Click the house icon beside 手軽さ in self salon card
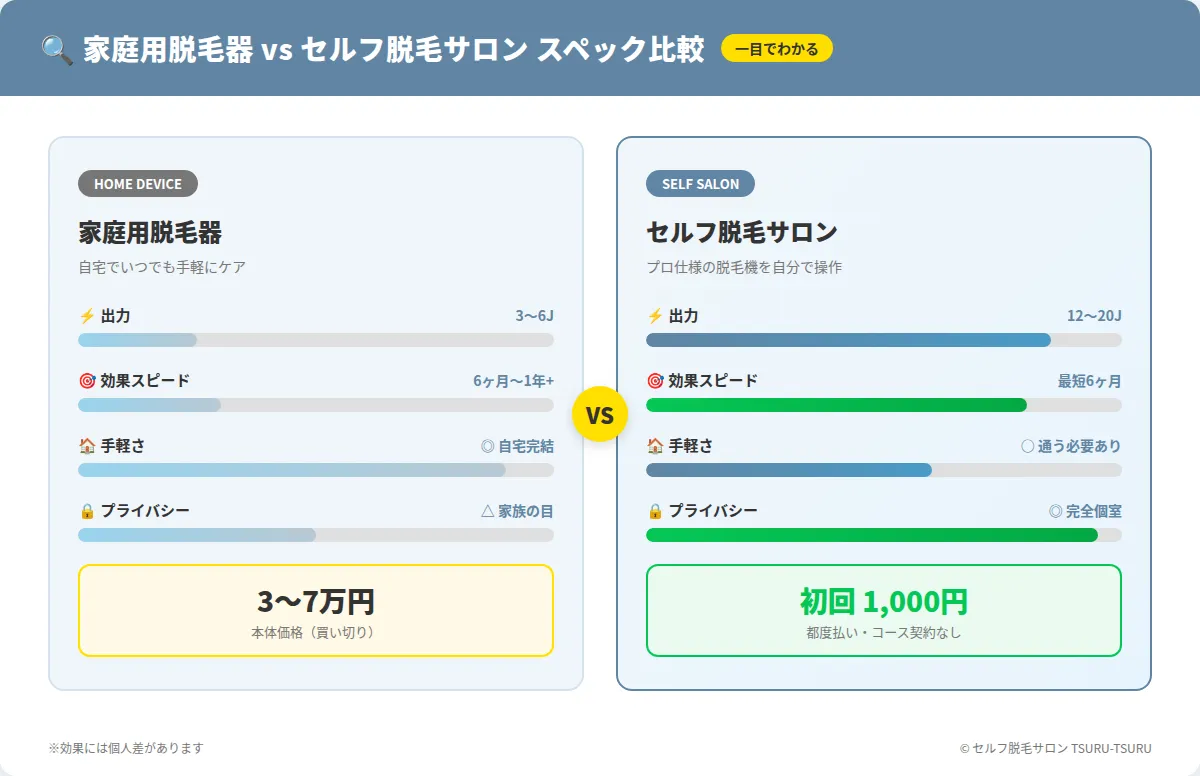Screen dimensions: 1200x776 (x=655, y=446)
